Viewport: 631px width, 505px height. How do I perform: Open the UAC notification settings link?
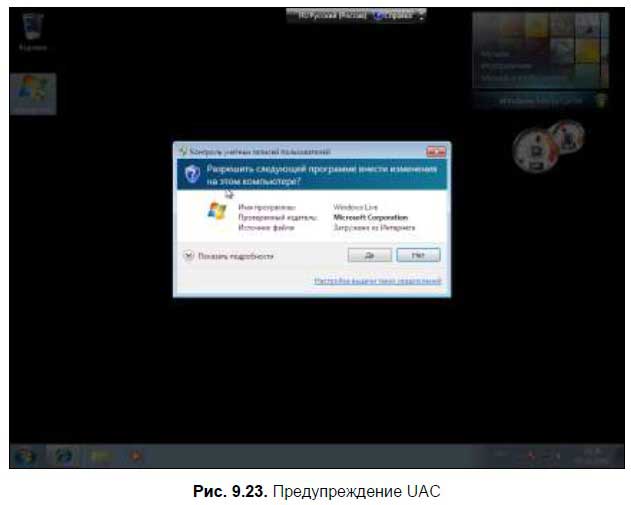(377, 280)
